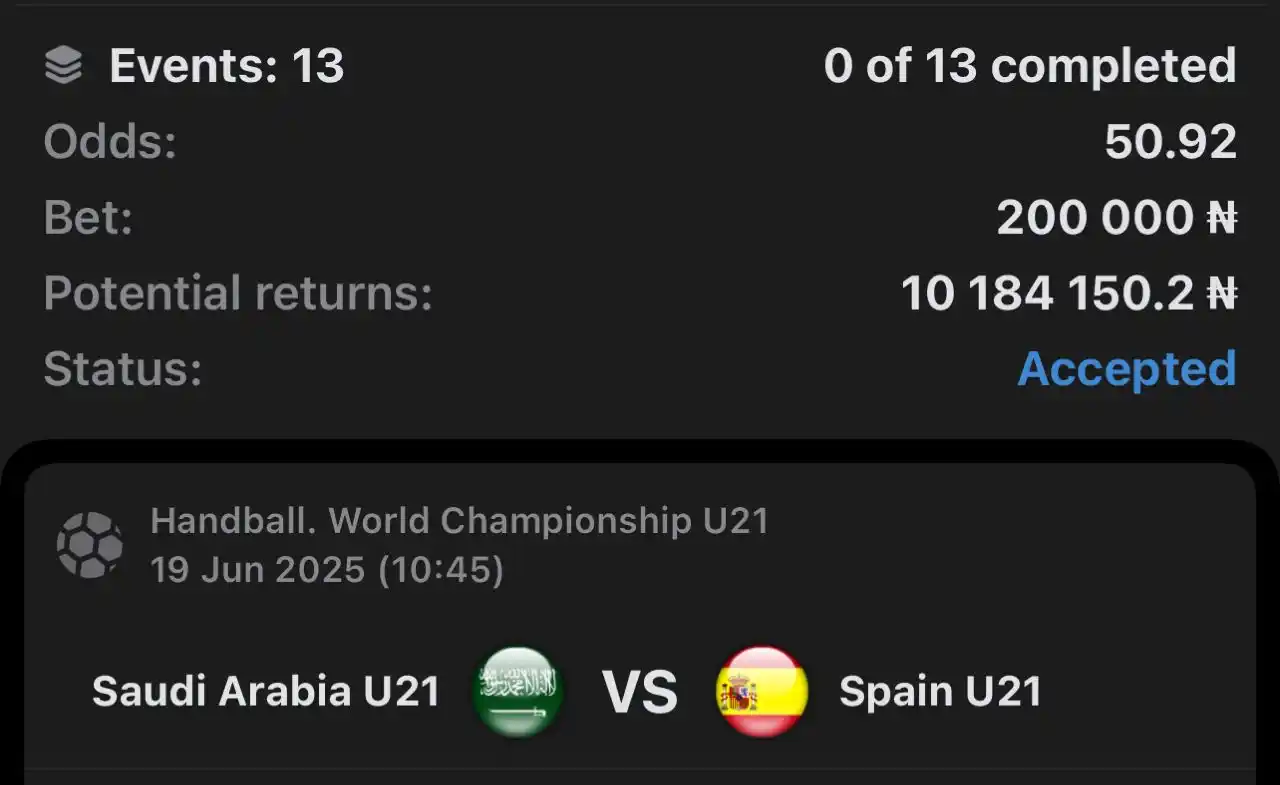Click the Events: 13 heading
Image resolution: width=1280 pixels, height=785 pixels.
coord(227,67)
